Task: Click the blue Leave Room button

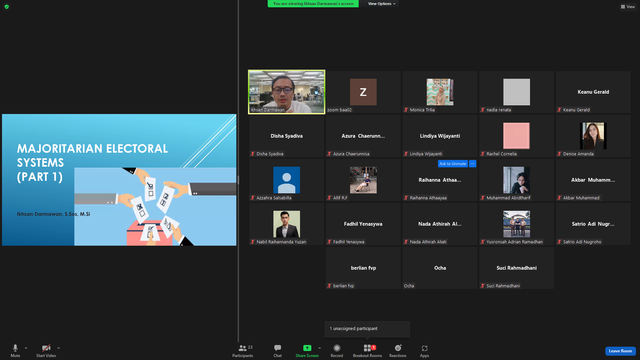Action: pos(620,351)
